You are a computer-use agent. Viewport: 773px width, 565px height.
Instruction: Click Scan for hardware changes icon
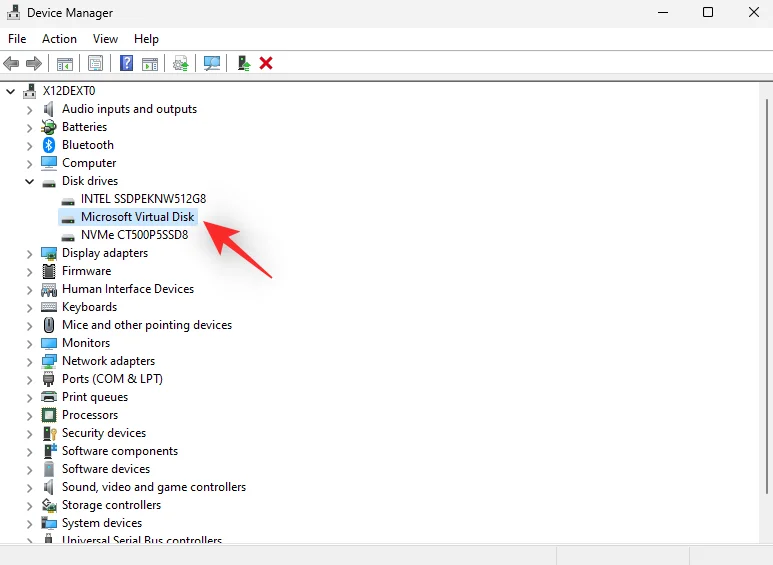click(212, 63)
